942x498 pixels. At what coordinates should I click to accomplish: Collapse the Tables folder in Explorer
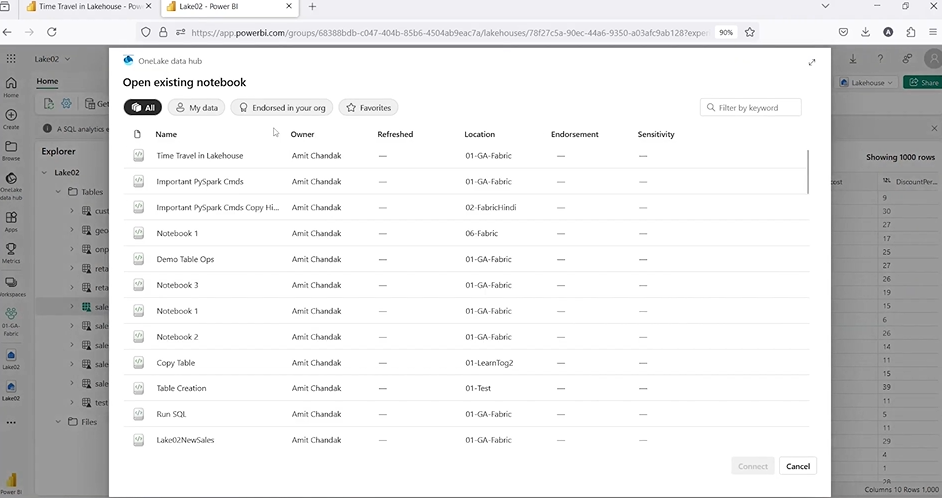point(58,192)
